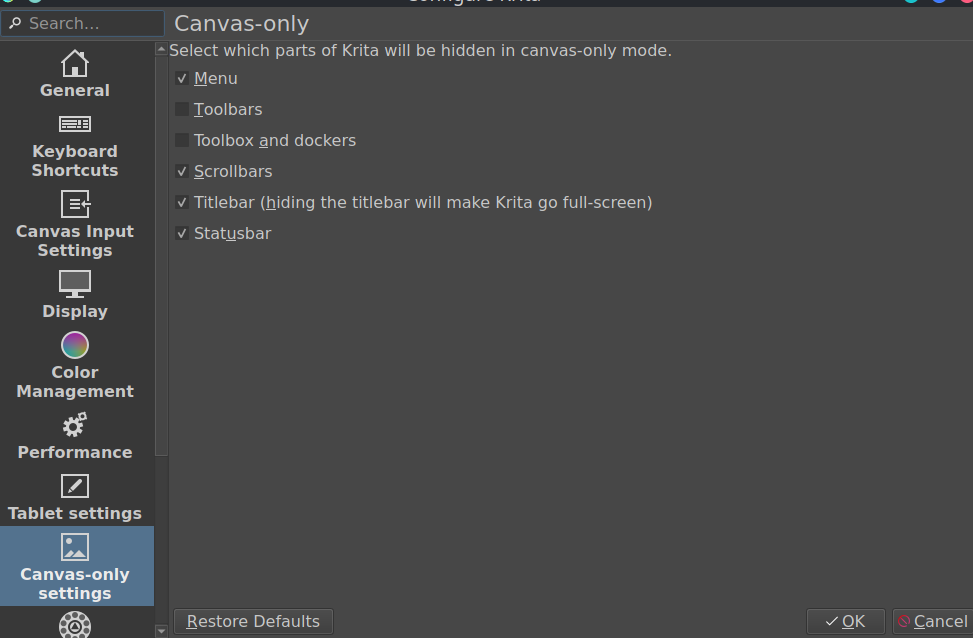The image size is (973, 638).
Task: Open Color Management via color wheel icon
Action: (75, 345)
